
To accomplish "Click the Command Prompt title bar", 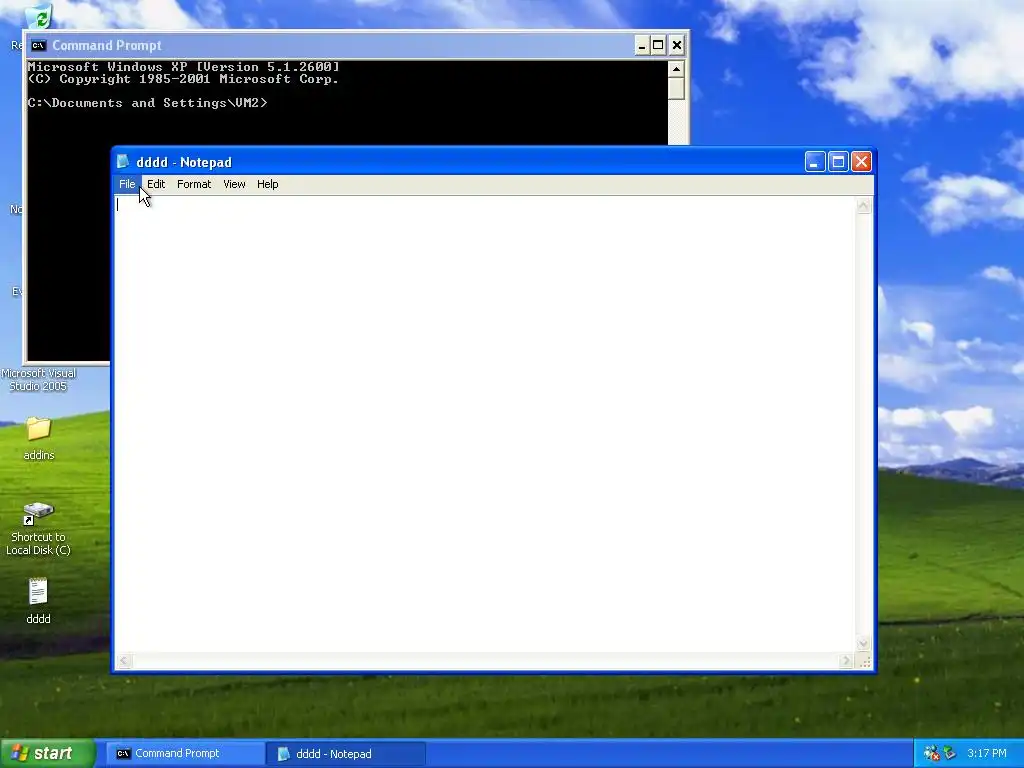I will pos(356,45).
